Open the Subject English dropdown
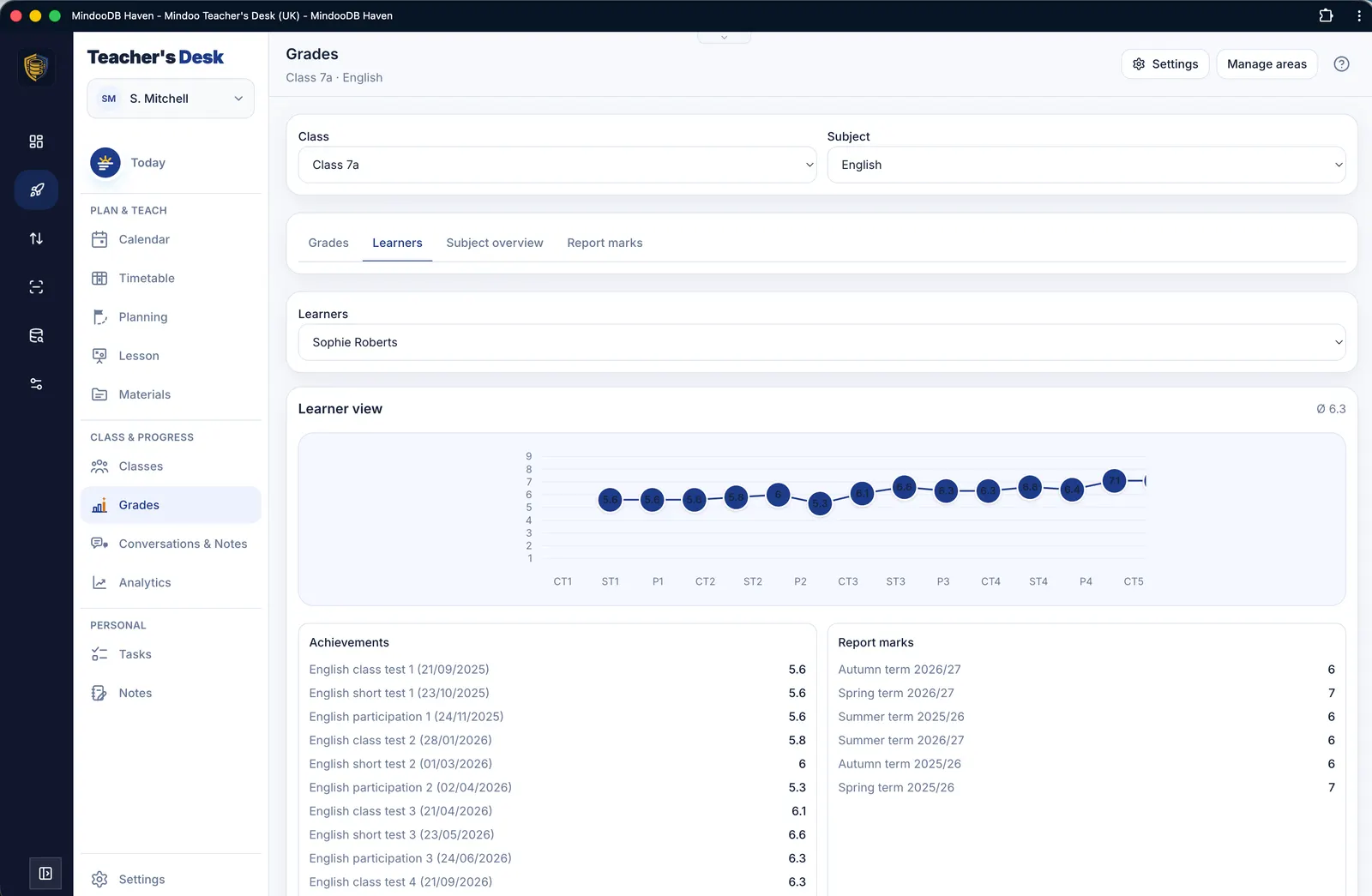 point(1086,165)
